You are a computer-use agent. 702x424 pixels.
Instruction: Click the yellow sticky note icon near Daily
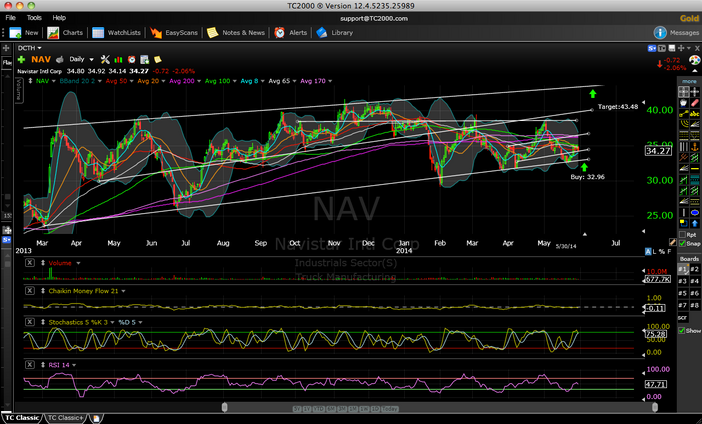pos(158,60)
